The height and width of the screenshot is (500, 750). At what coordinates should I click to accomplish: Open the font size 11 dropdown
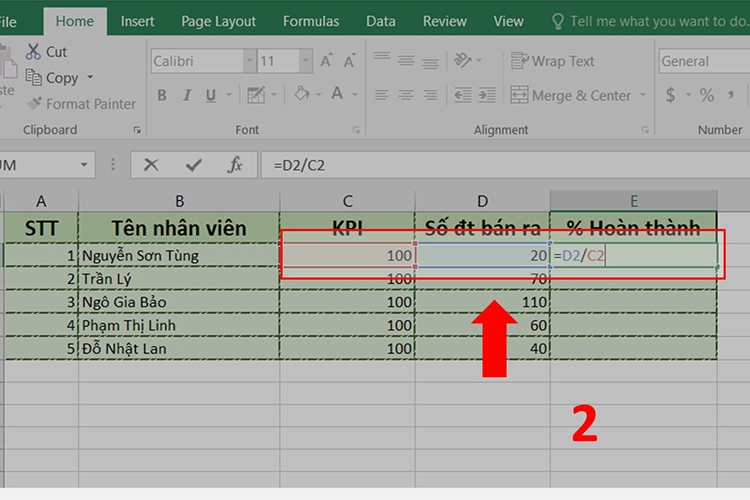pos(305,61)
